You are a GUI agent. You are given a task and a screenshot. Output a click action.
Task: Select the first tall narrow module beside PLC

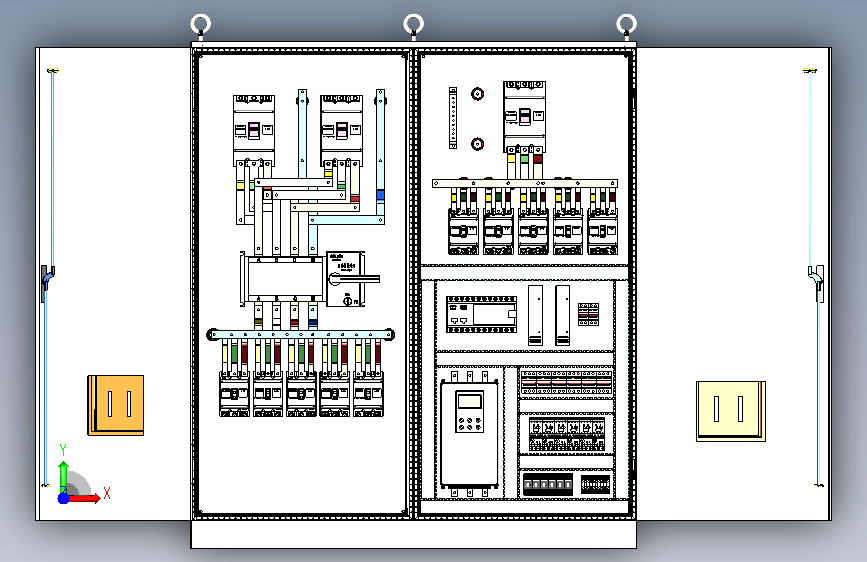coord(535,315)
